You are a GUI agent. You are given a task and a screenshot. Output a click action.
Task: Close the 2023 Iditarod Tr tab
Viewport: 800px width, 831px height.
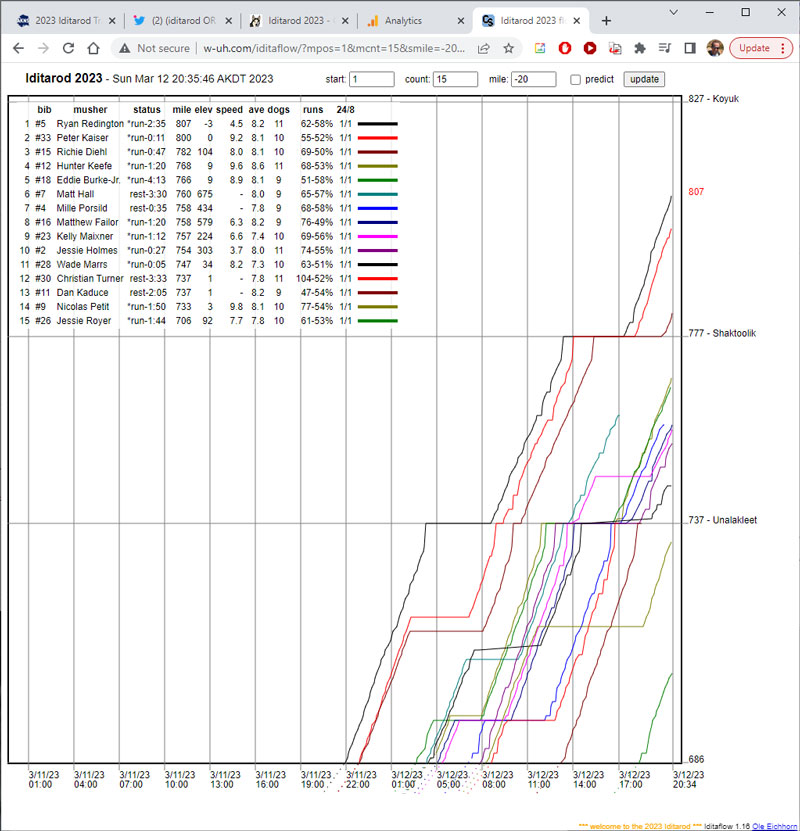pos(112,21)
